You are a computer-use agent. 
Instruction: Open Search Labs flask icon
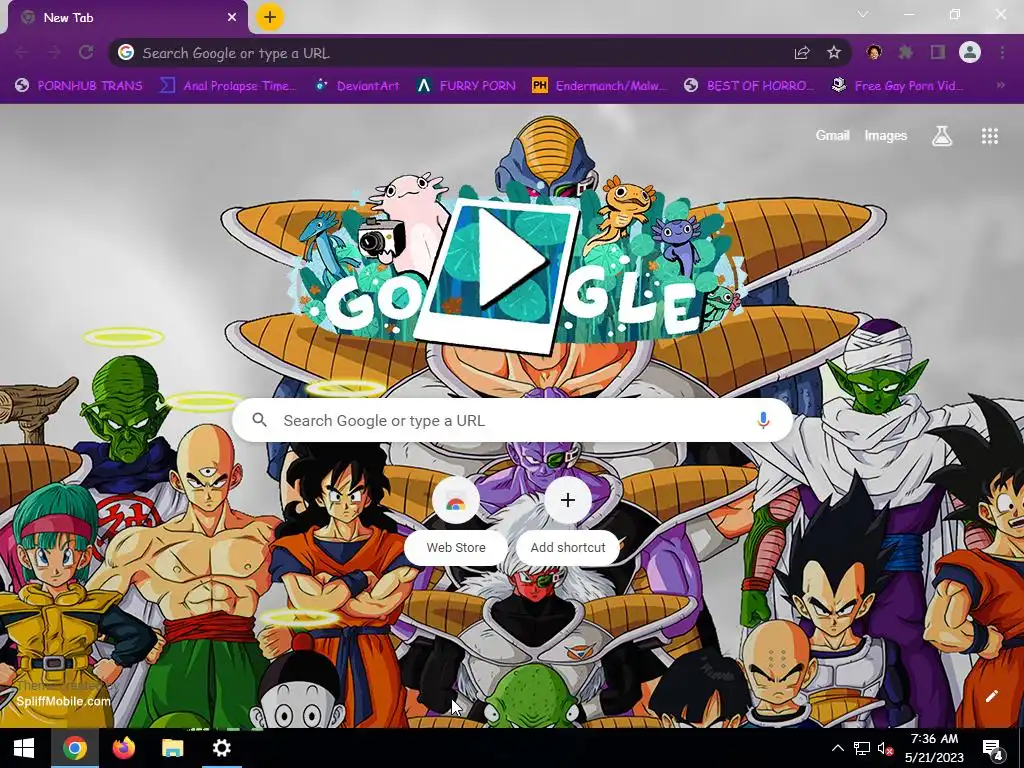click(942, 136)
